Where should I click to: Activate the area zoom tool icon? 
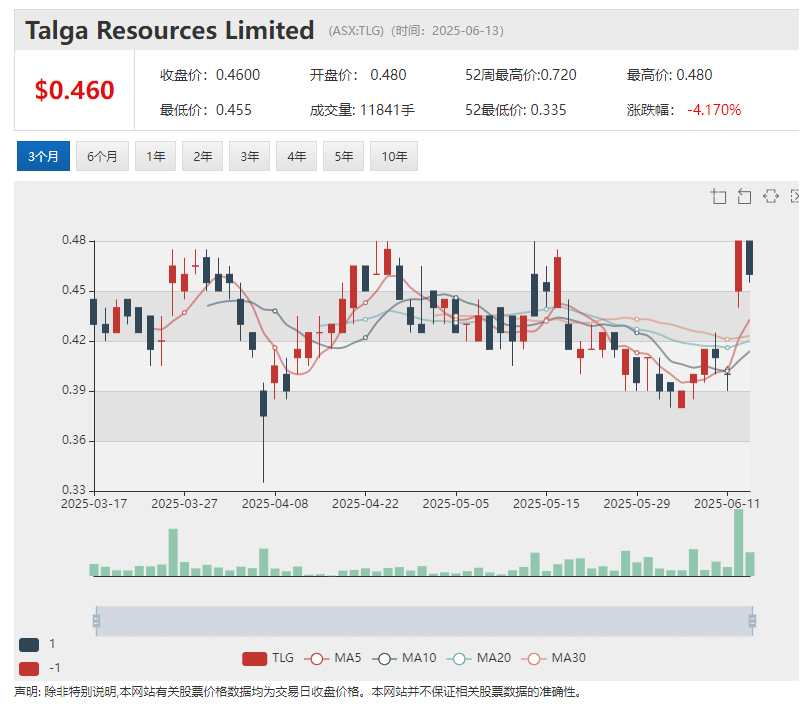[718, 196]
